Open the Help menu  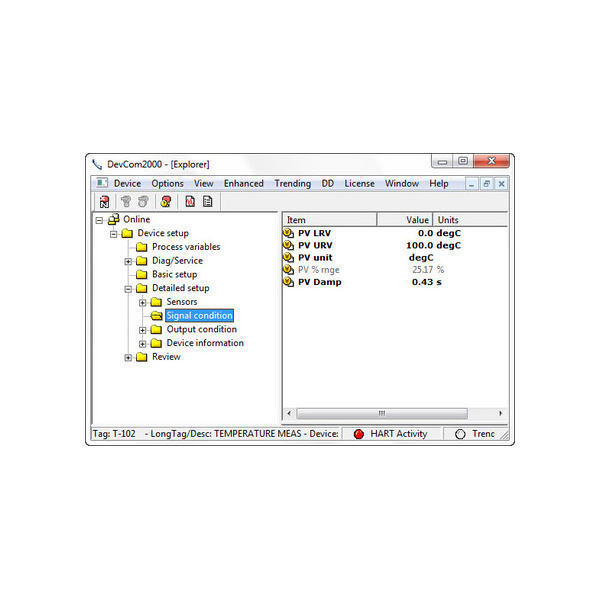coord(439,184)
